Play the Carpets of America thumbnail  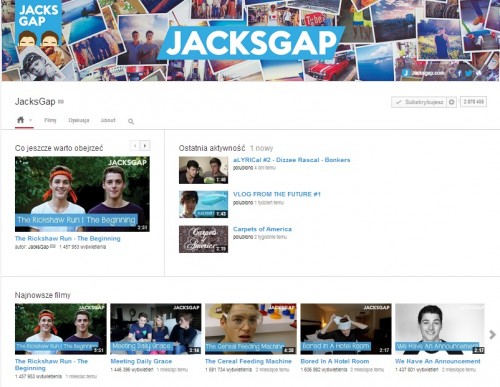203,239
